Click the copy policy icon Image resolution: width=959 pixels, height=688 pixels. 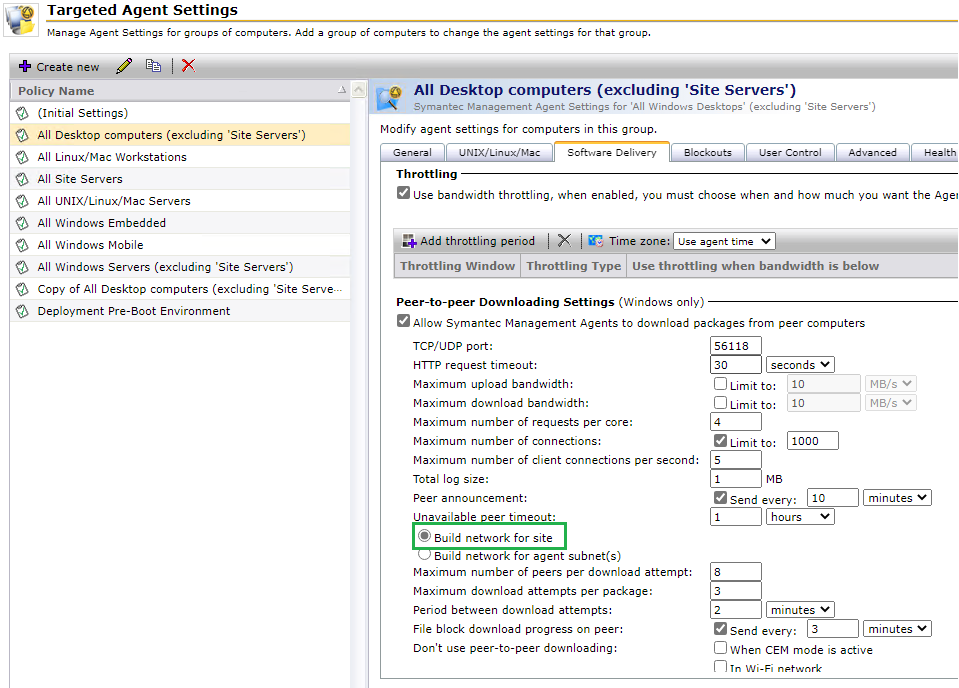tap(154, 65)
